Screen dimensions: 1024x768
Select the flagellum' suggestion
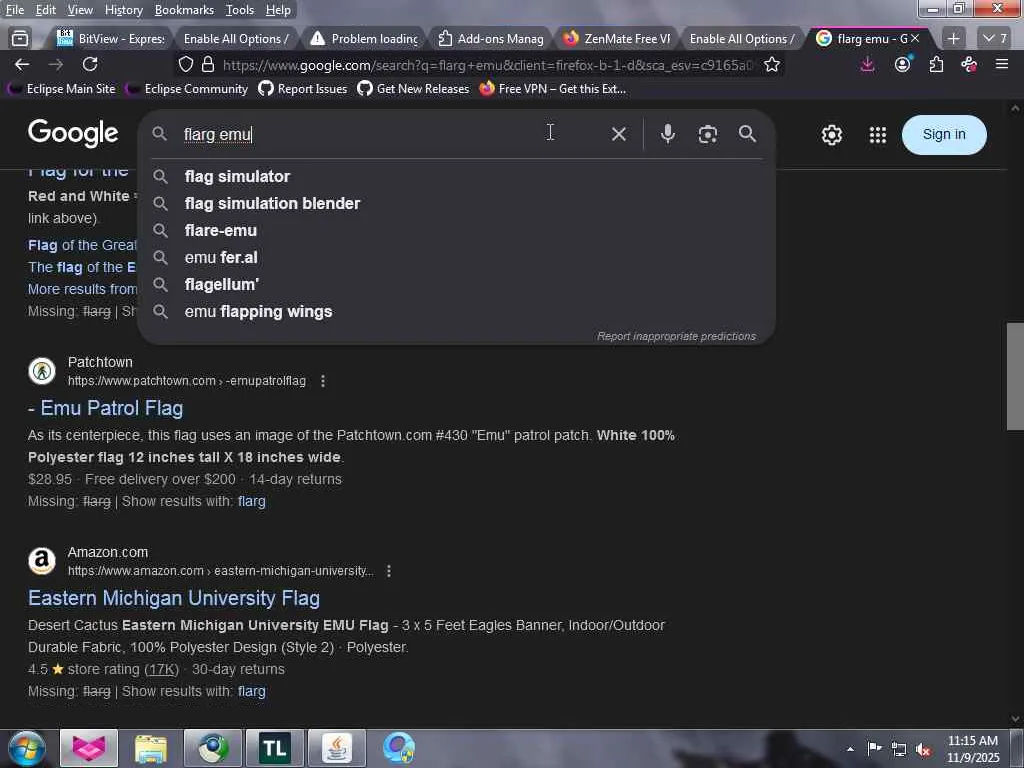(456, 285)
